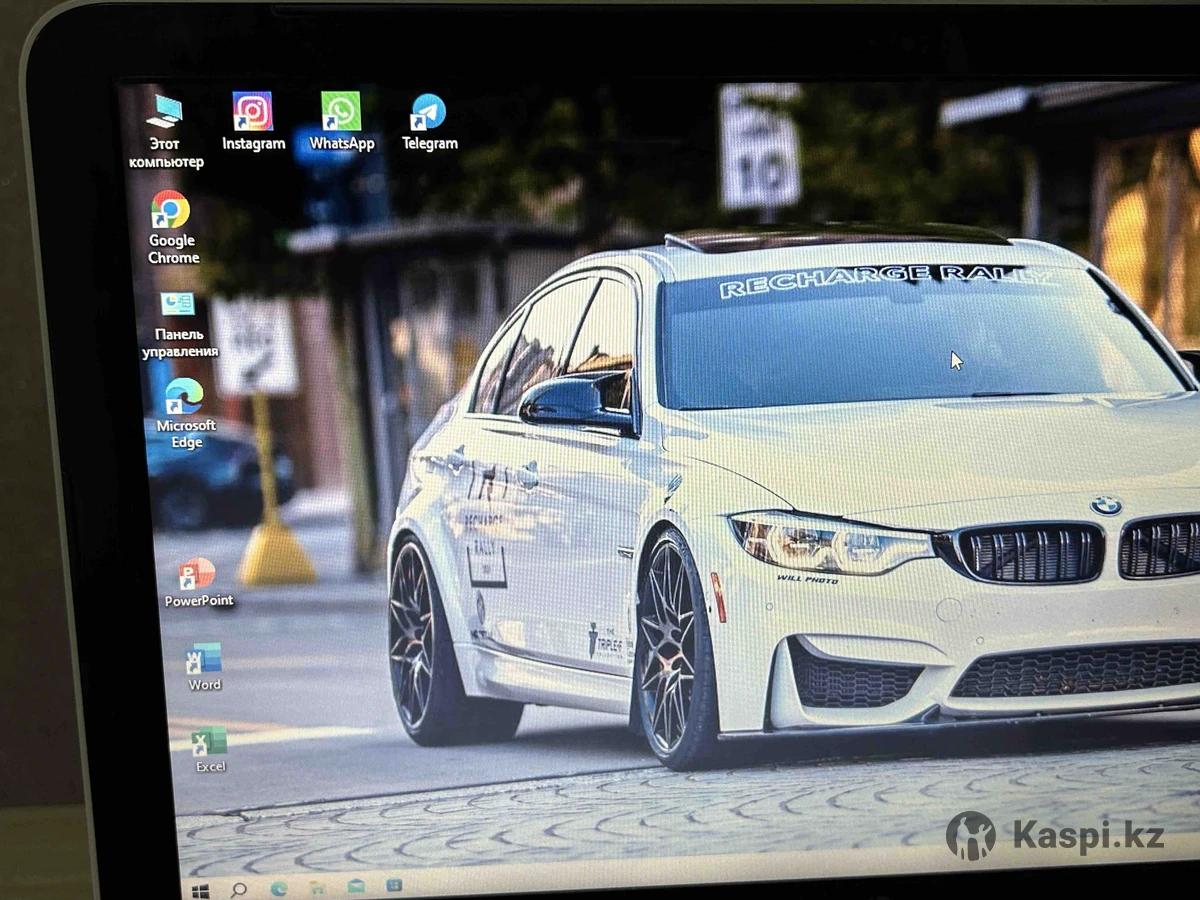Screen dimensions: 1200x900
Task: Open Edge from the taskbar
Action: [x=279, y=888]
